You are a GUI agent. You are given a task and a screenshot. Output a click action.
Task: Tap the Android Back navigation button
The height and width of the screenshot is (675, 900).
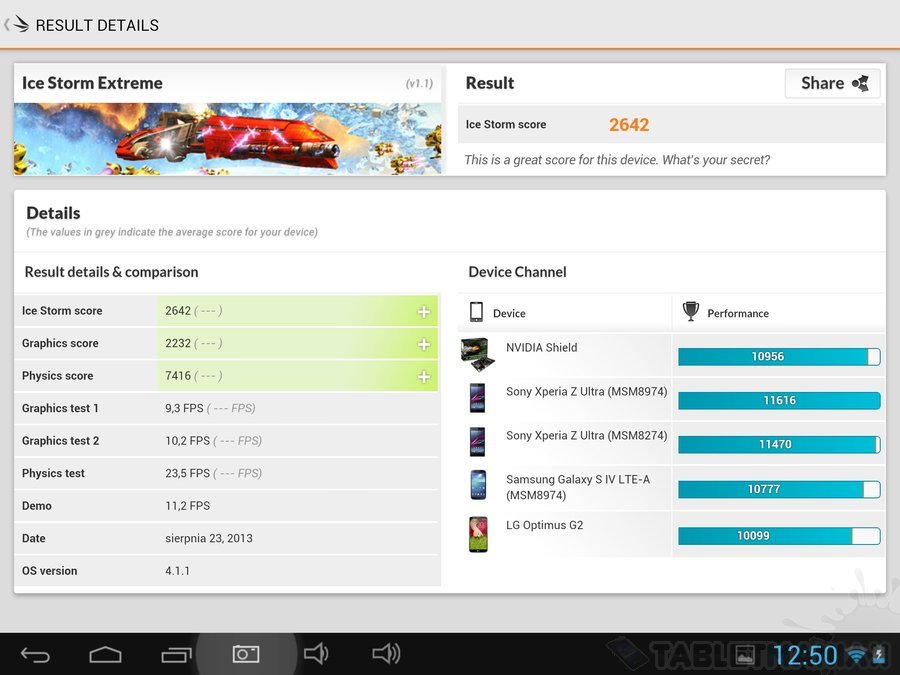point(35,654)
